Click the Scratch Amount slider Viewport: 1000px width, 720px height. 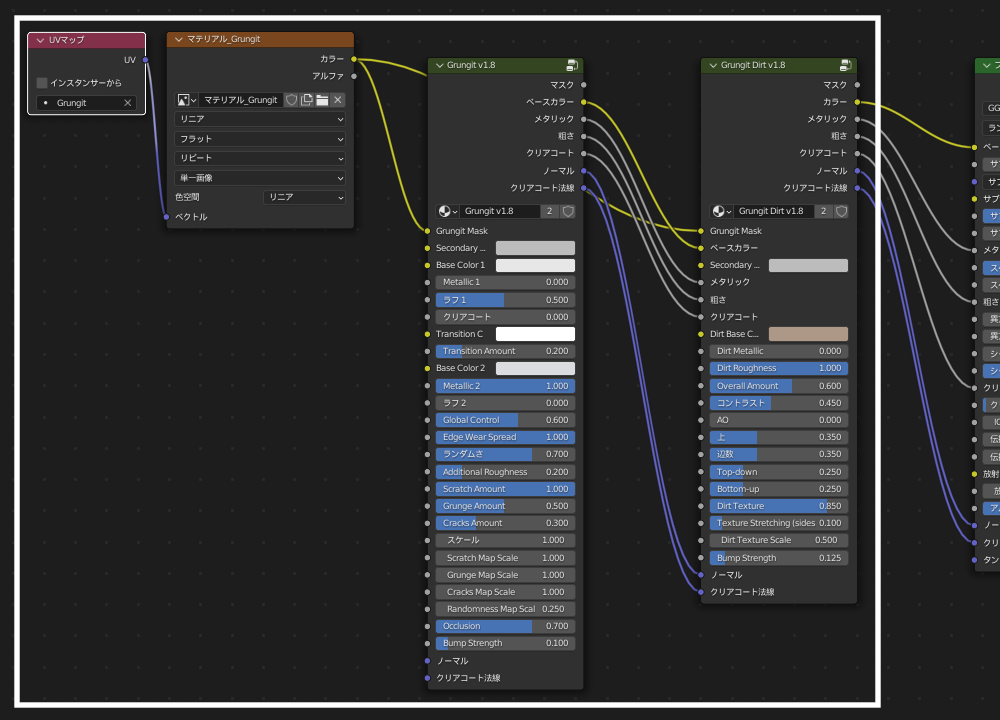(505, 489)
